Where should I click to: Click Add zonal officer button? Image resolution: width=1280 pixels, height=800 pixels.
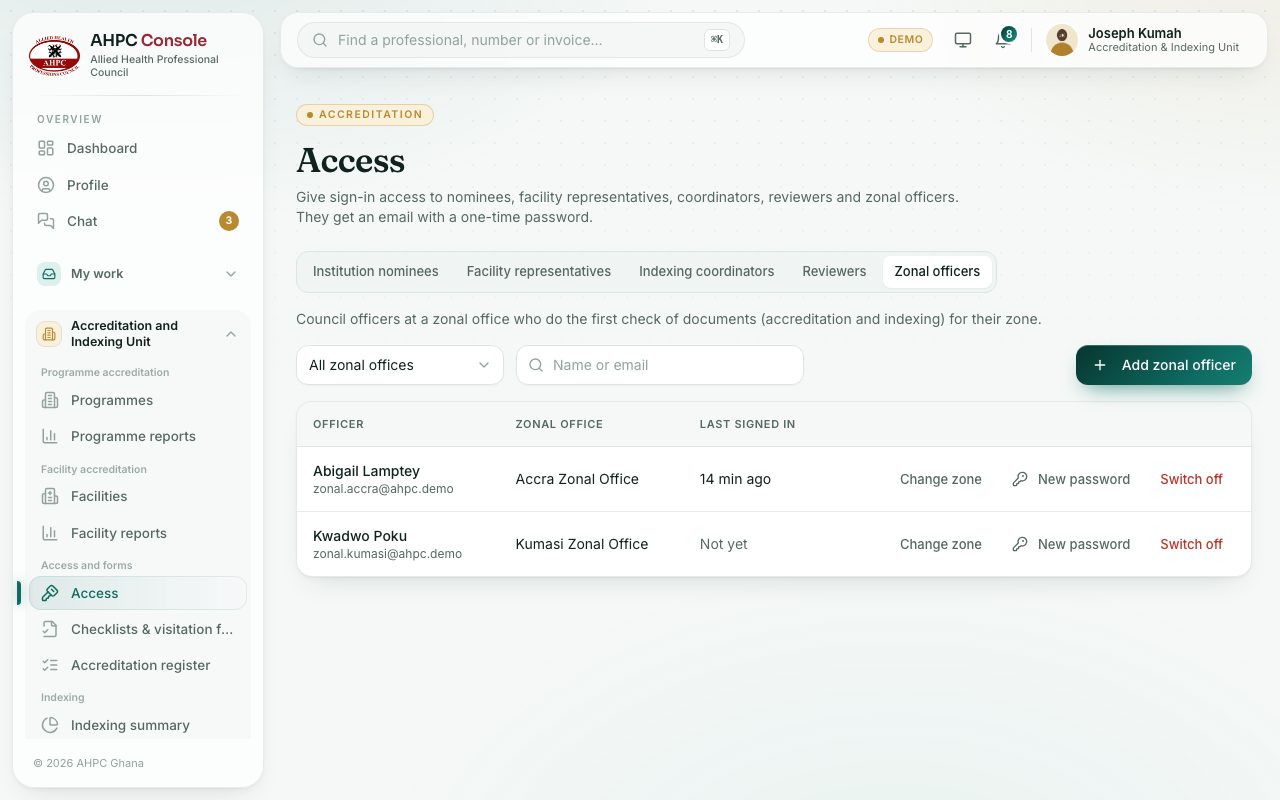click(x=1164, y=365)
